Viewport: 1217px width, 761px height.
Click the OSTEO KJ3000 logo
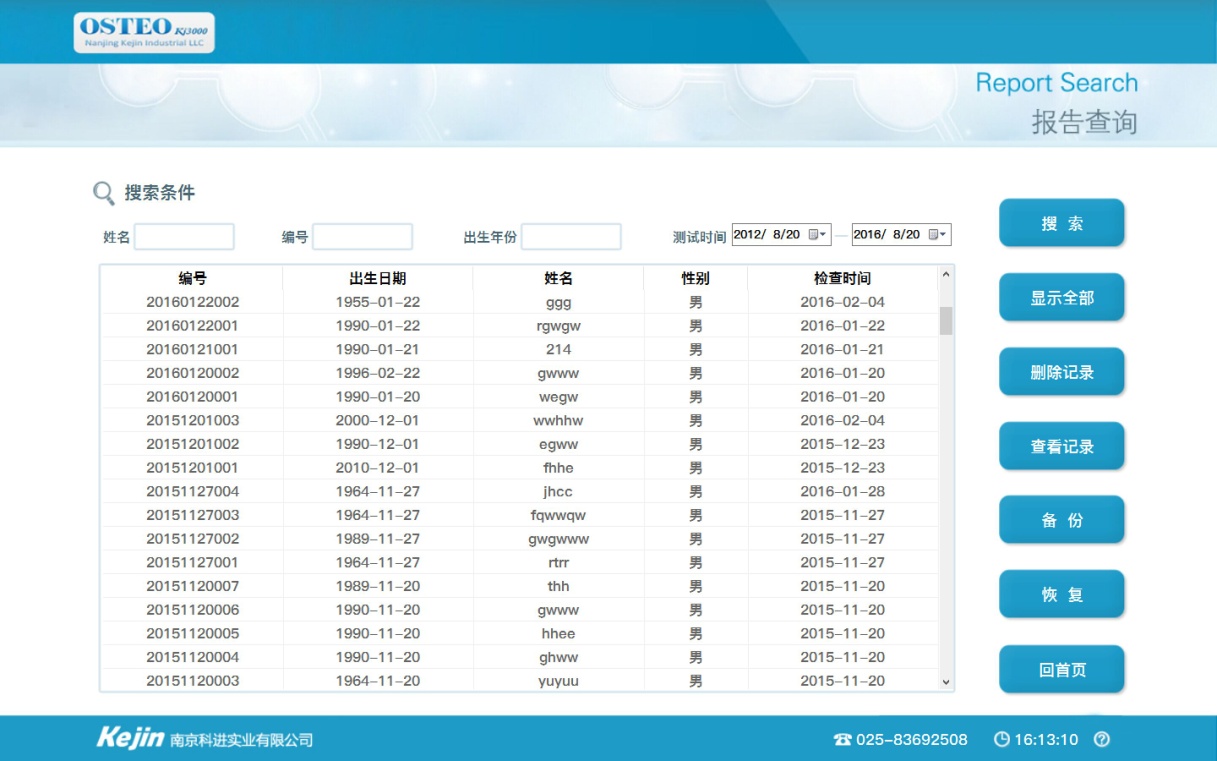(x=144, y=32)
